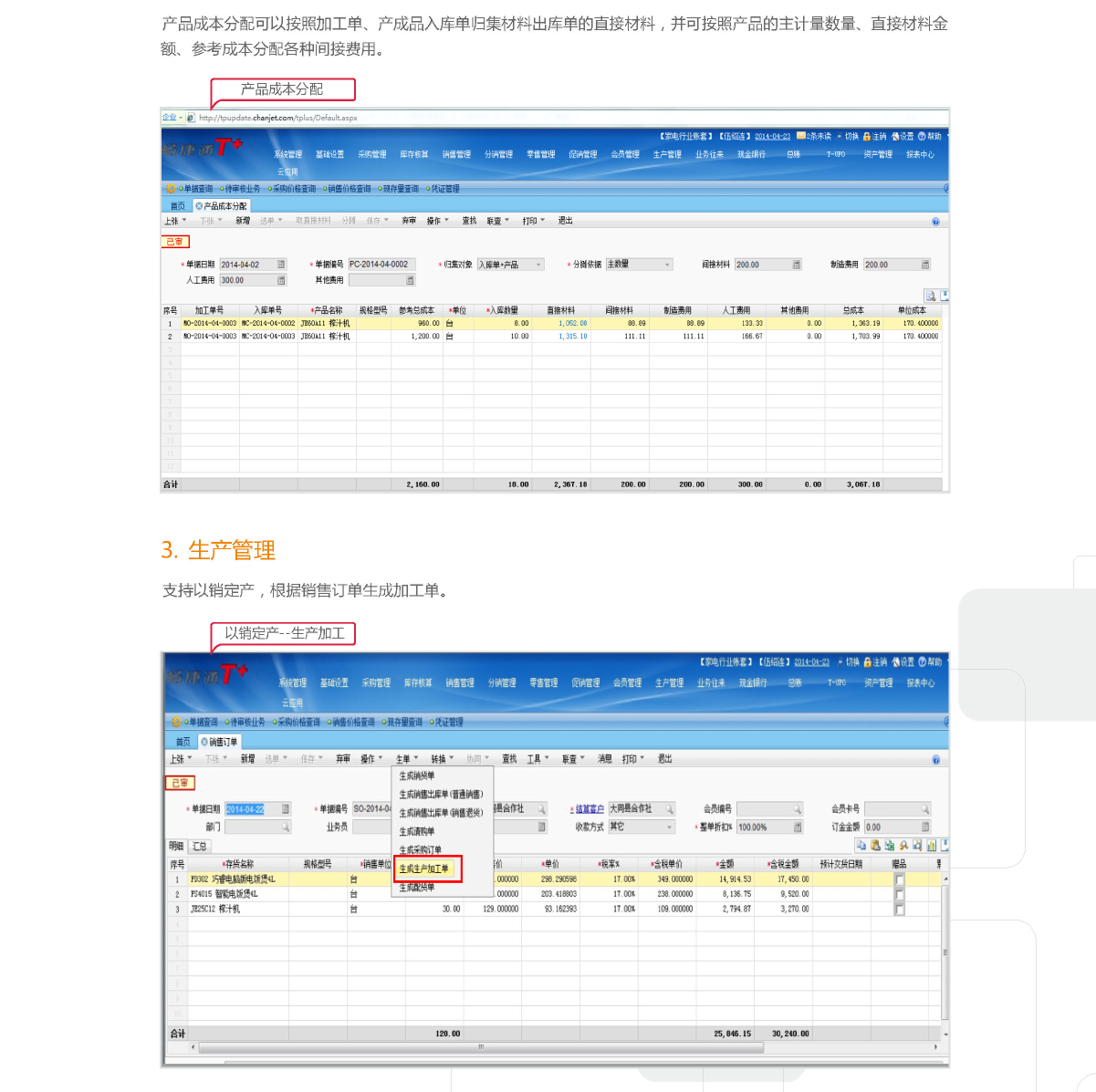
Task: Click the calendar icon beside 2014-04-02 date
Action: tap(281, 265)
